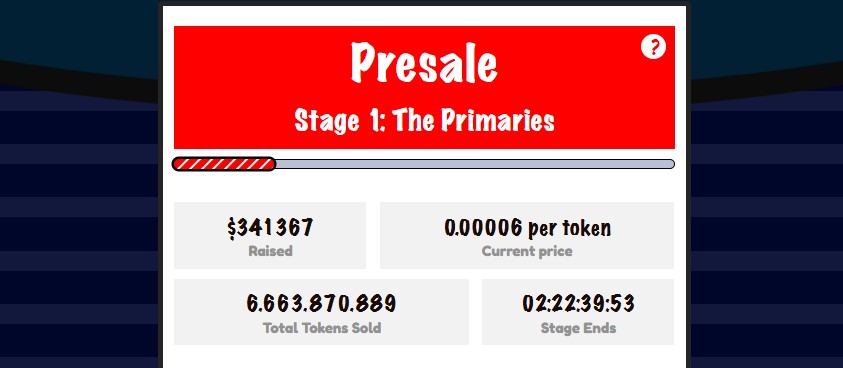The width and height of the screenshot is (843, 368).
Task: Select the 0.00006 per token value
Action: coord(527,228)
